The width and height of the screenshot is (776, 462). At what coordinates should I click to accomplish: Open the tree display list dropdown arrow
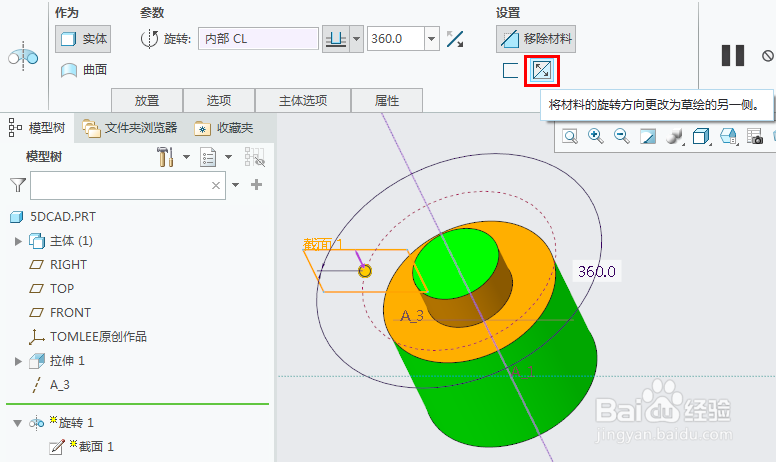point(228,157)
